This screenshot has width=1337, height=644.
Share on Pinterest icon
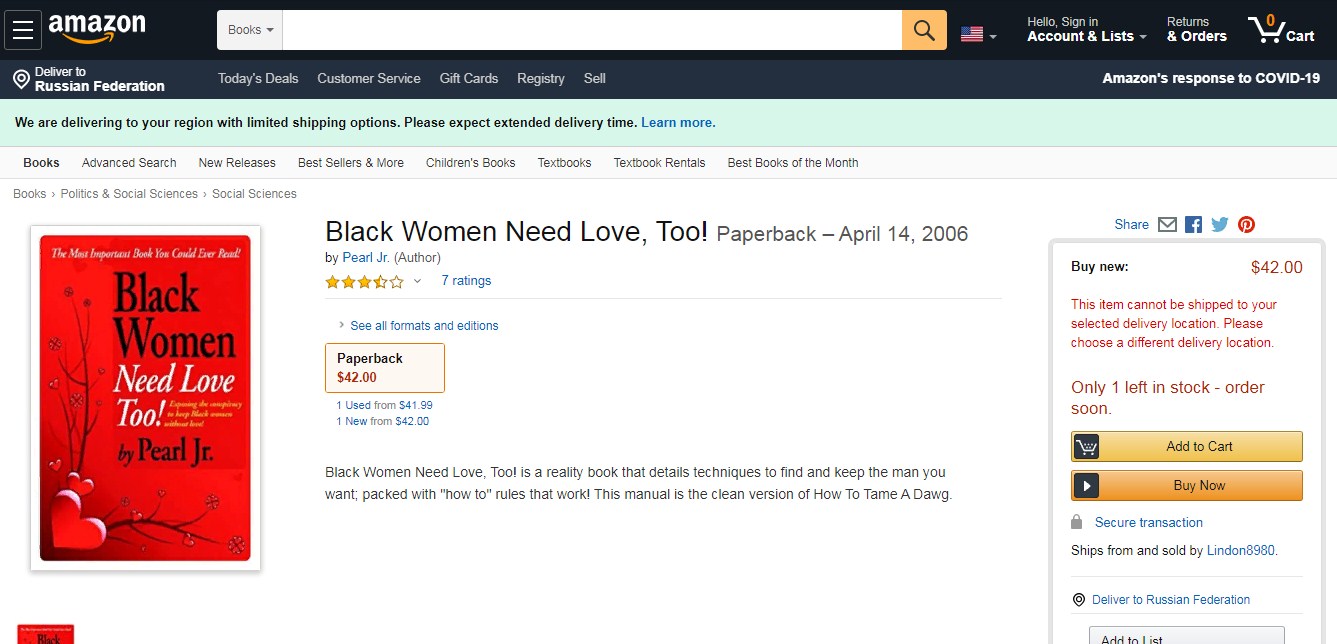pyautogui.click(x=1246, y=225)
